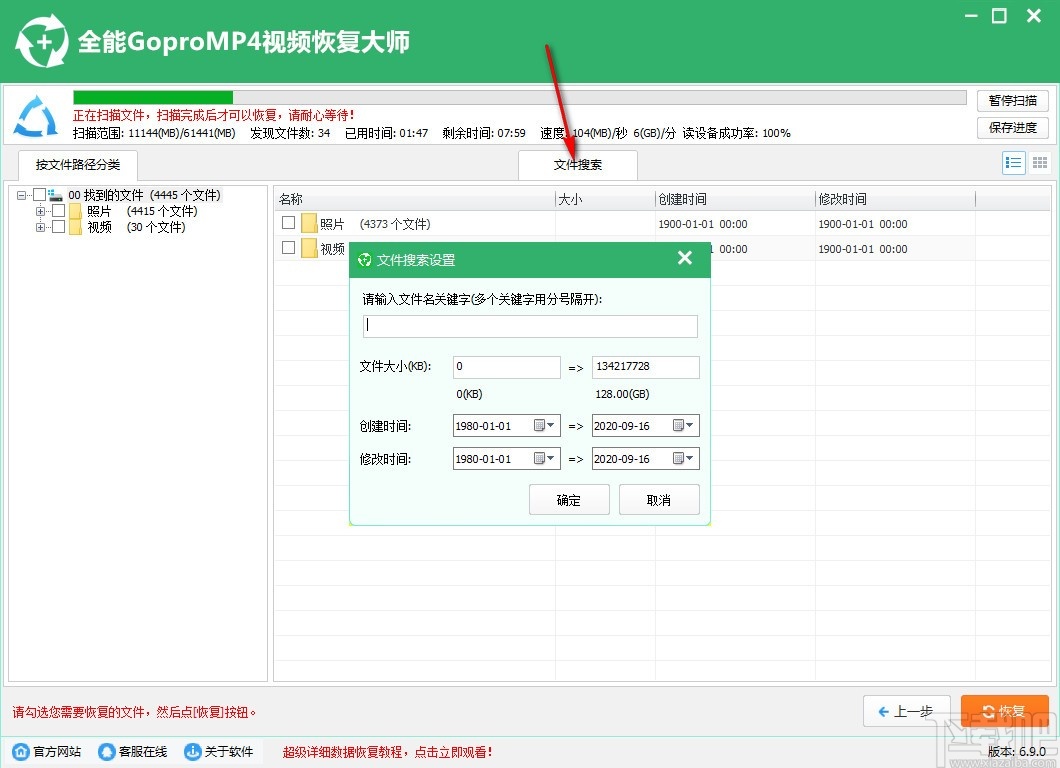Click the 视频 folder icon in file list
Viewport: 1060px width, 768px height.
(310, 248)
